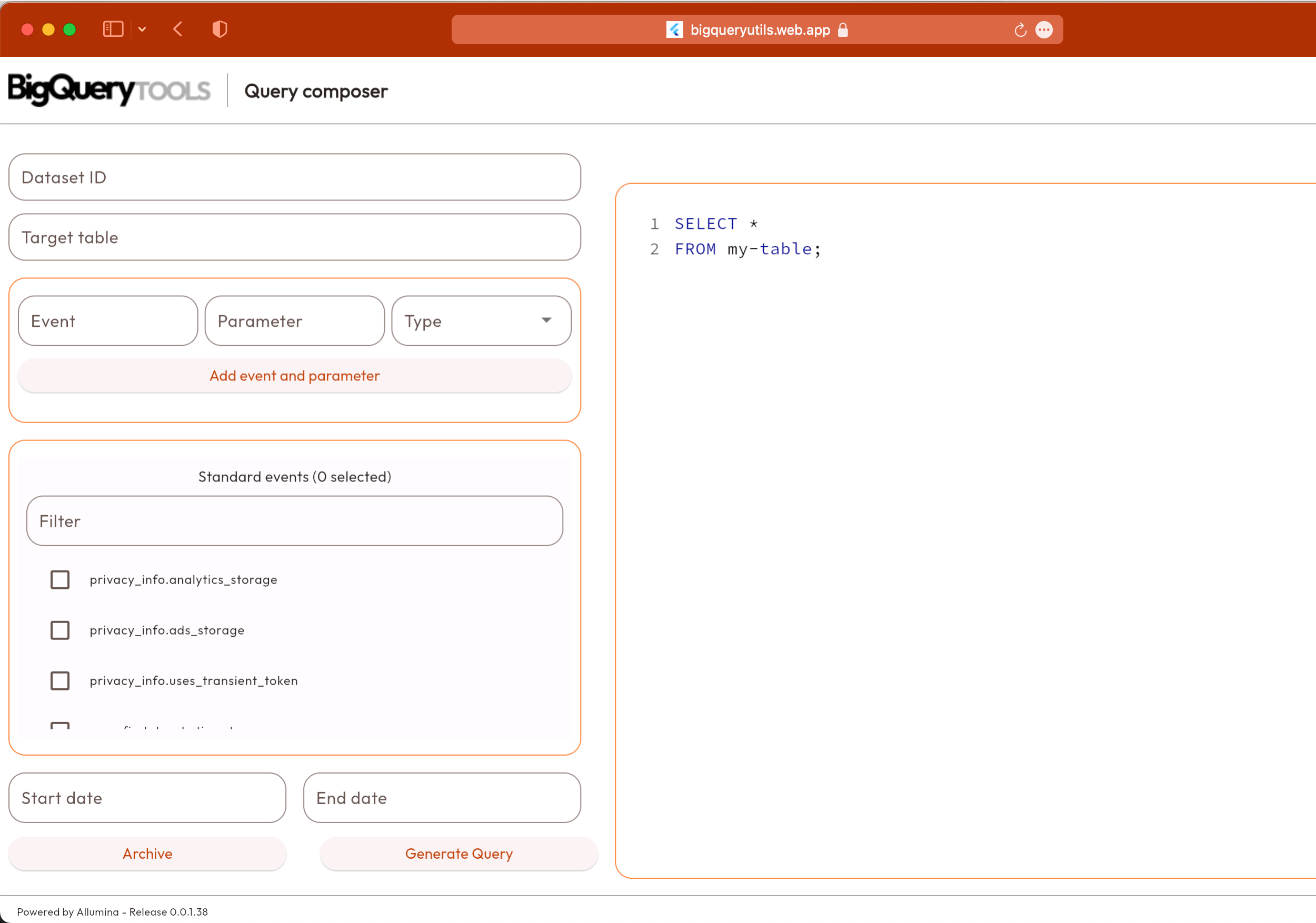1316x923 pixels.
Task: Click the Archive button
Action: (147, 854)
